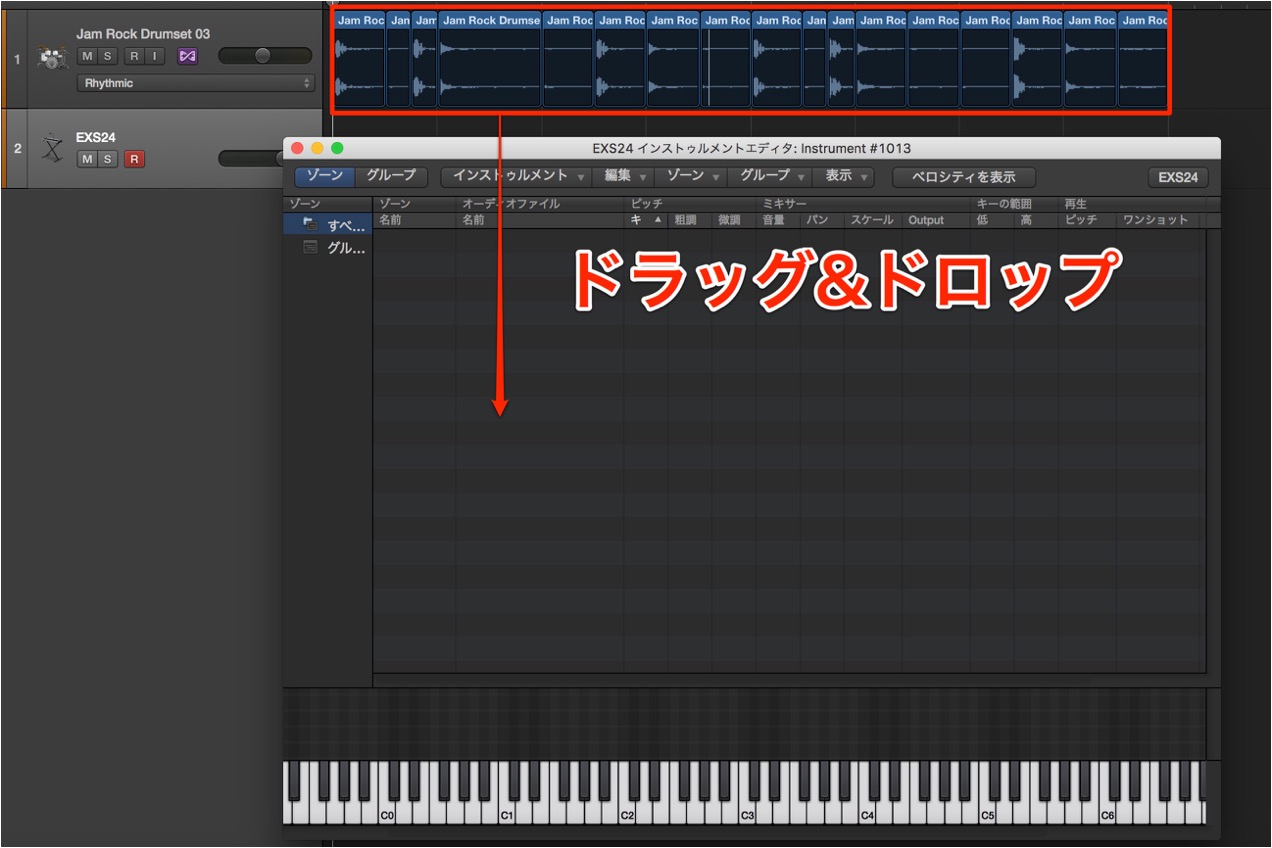
Task: Solo the EXS24 track
Action: point(107,159)
